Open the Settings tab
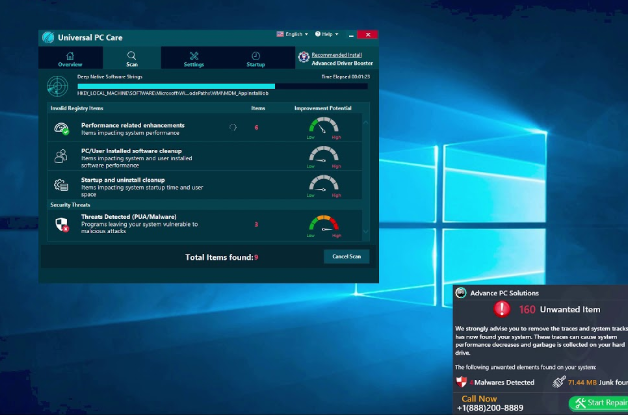 (x=194, y=58)
